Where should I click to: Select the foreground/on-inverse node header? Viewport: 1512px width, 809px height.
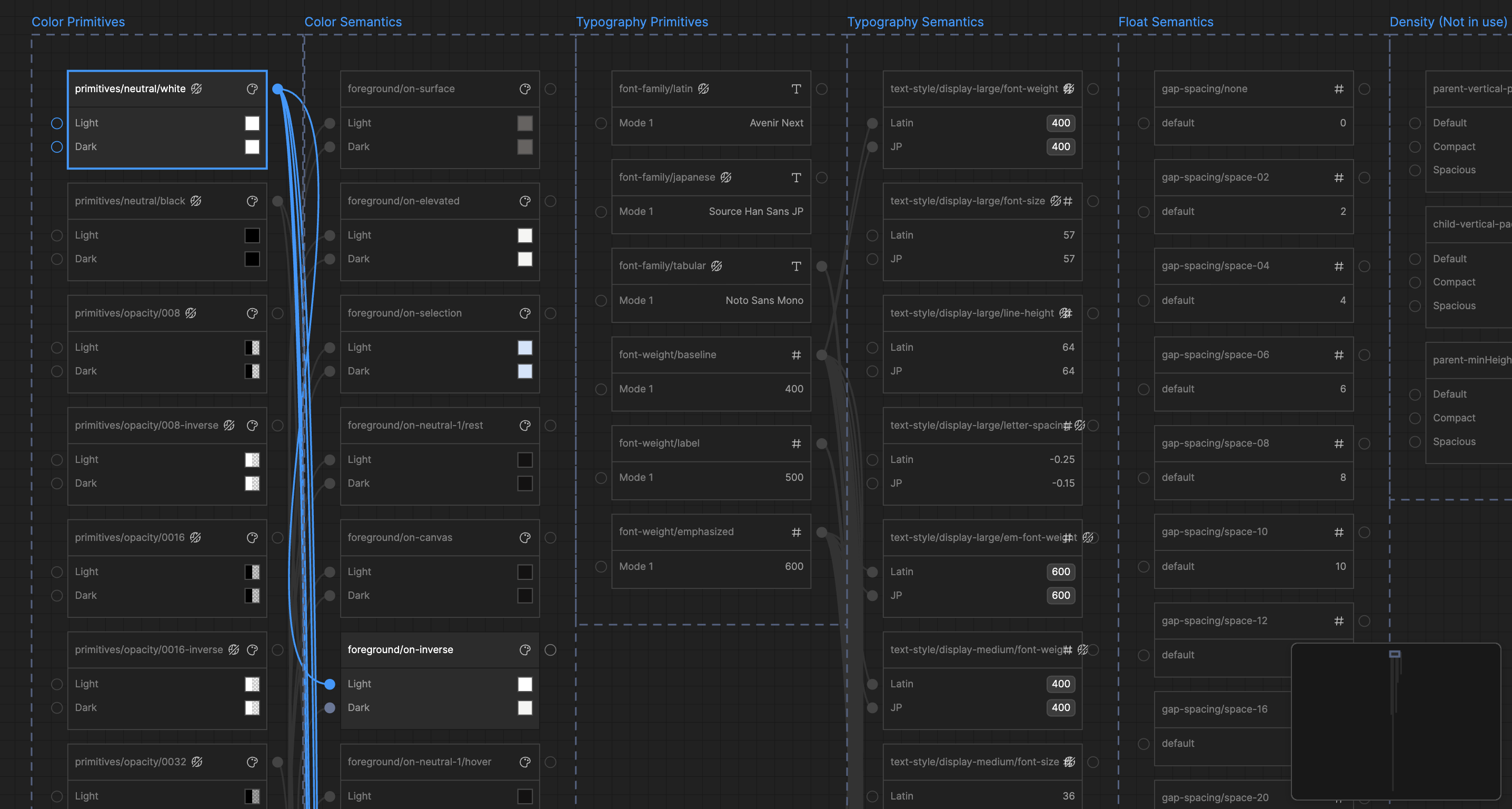440,649
